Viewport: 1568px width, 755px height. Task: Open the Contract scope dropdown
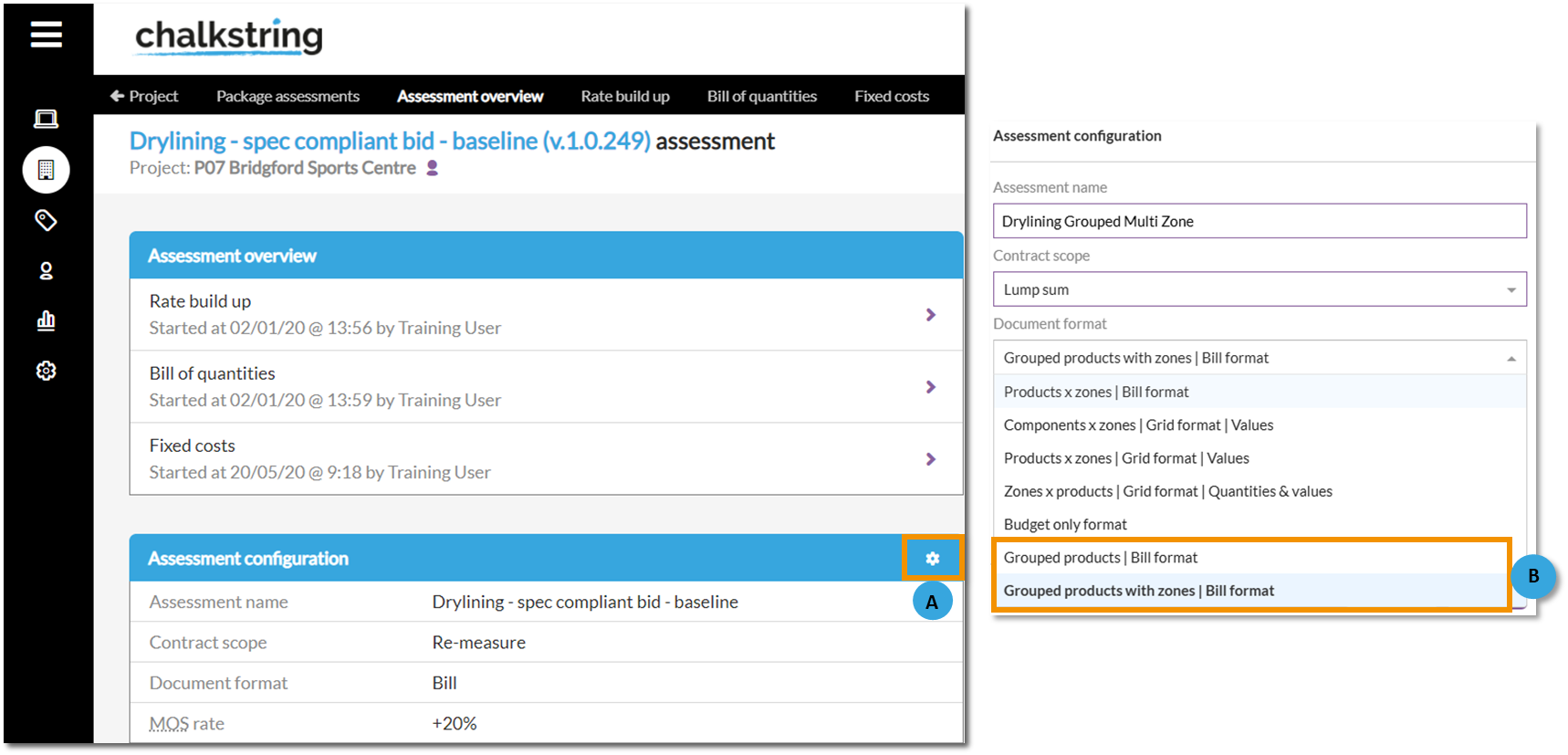(x=1260, y=289)
